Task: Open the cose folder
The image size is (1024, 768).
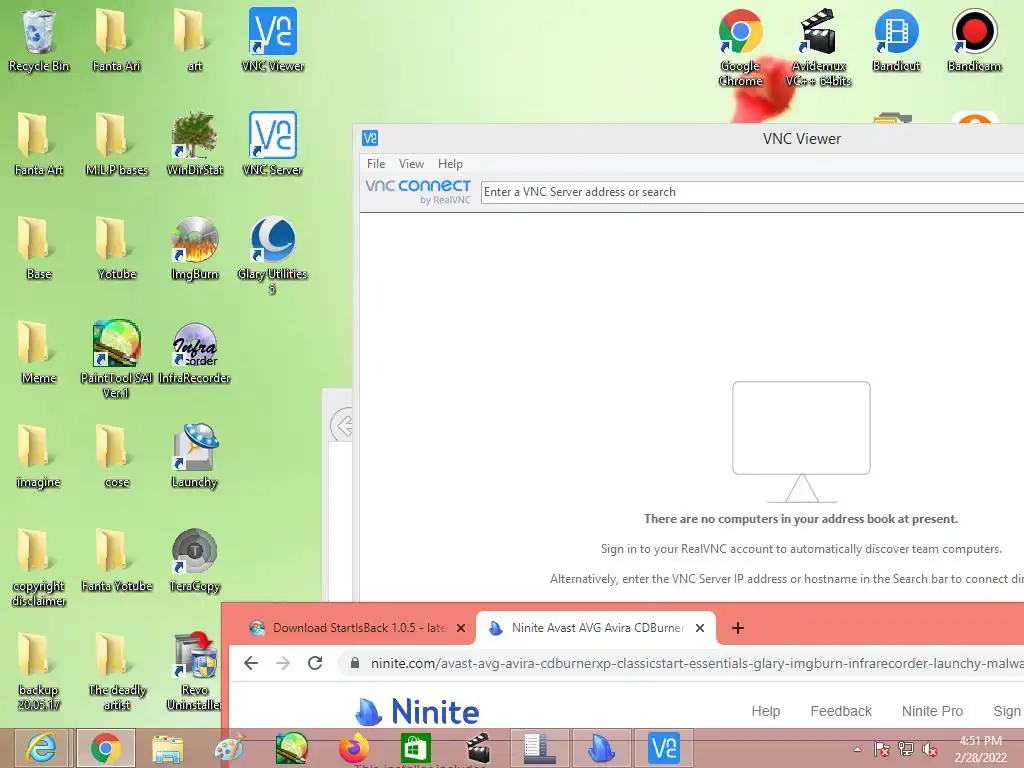Action: 116,456
